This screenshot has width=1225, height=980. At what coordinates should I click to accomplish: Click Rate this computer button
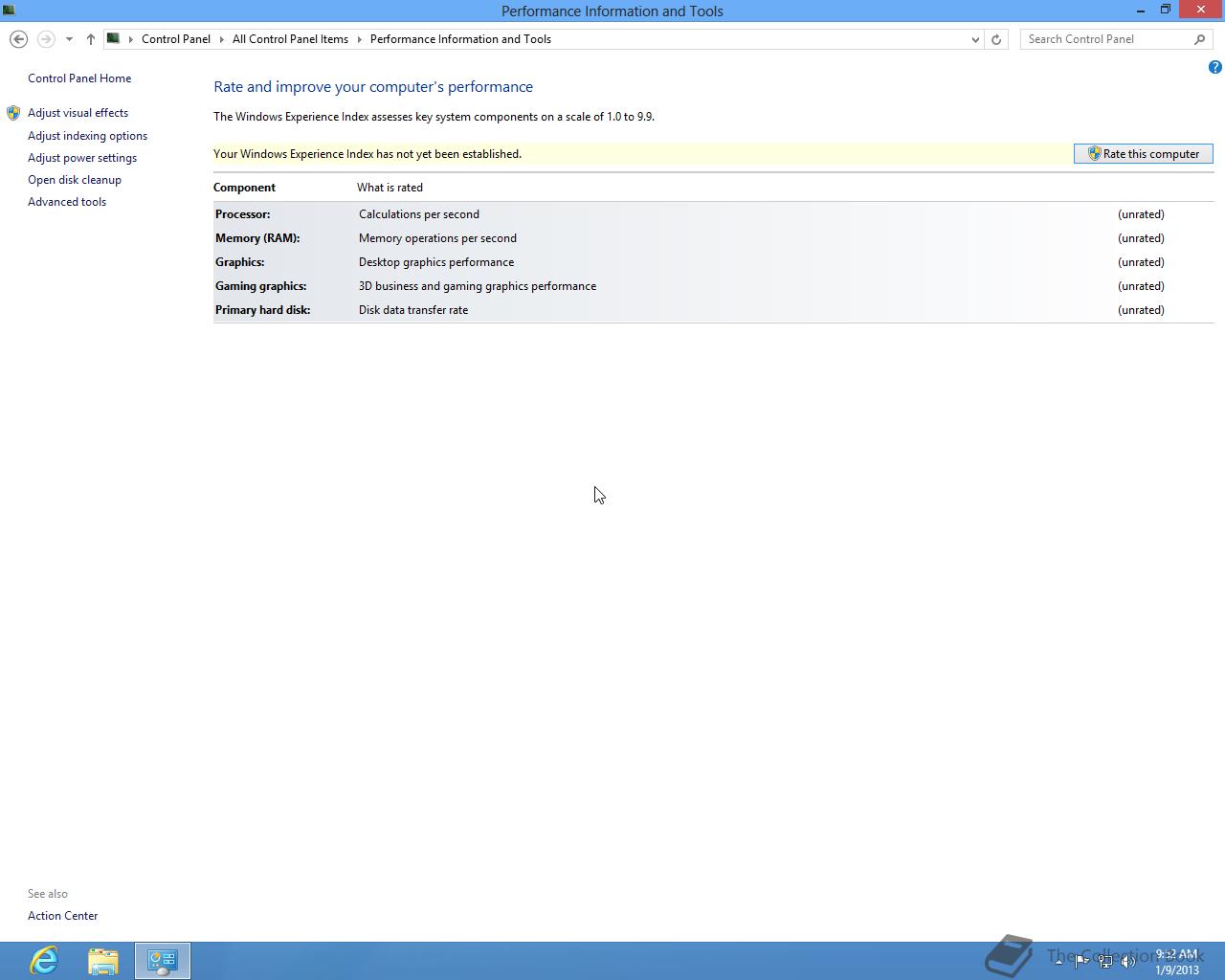pos(1144,154)
